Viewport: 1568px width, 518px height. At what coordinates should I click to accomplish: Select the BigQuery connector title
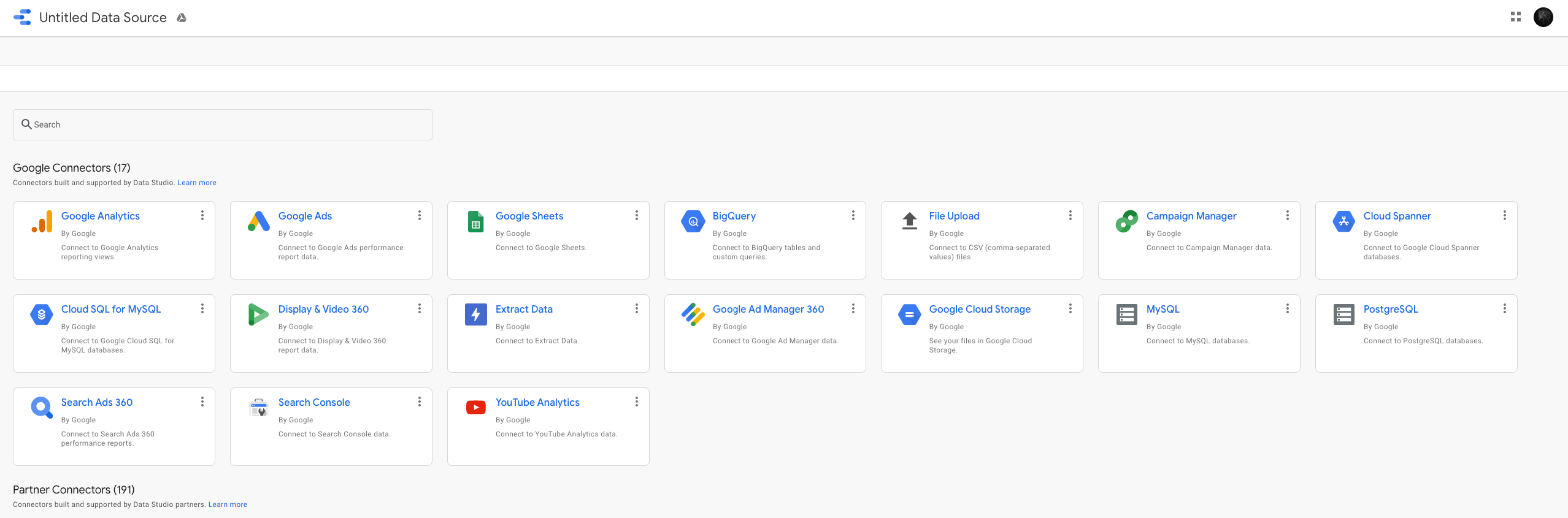[x=734, y=216]
